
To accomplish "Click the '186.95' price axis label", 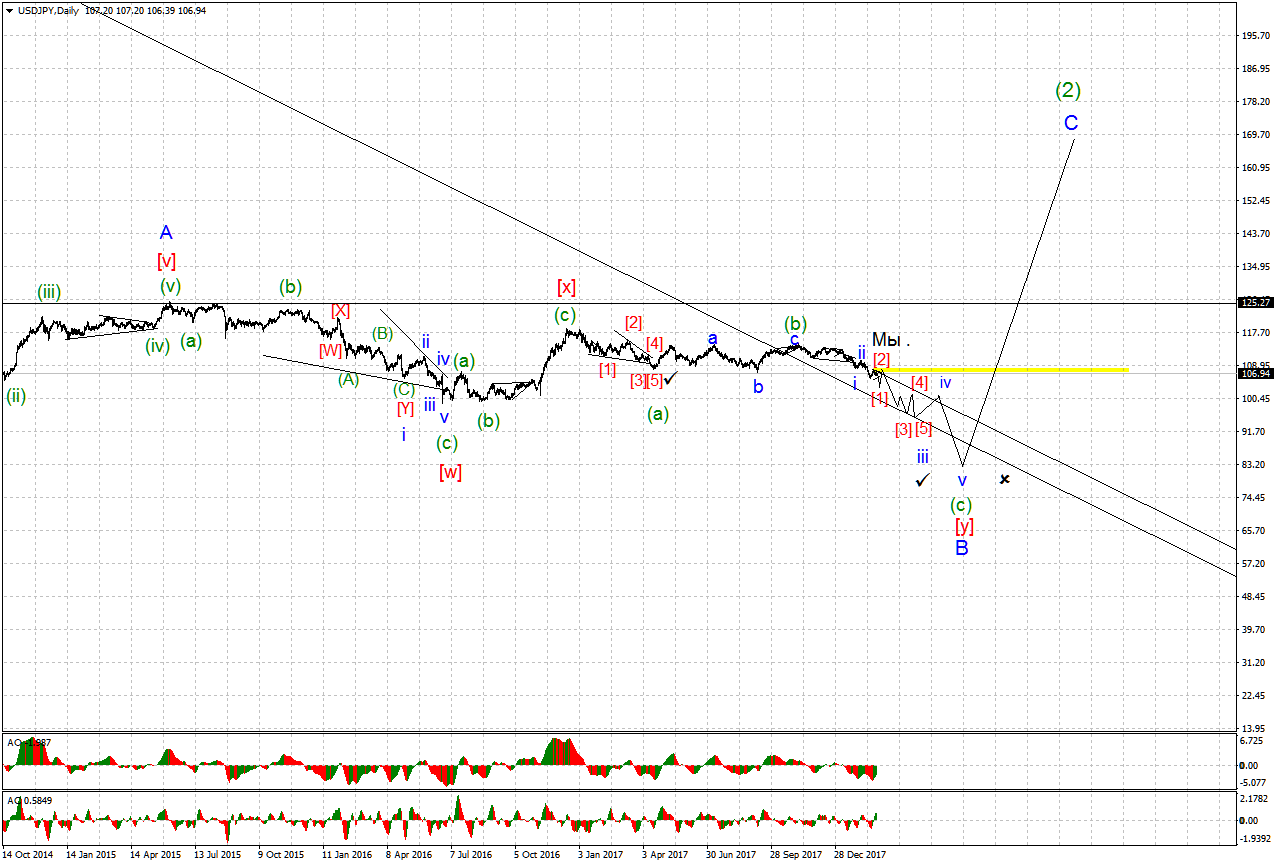I will (x=1255, y=68).
